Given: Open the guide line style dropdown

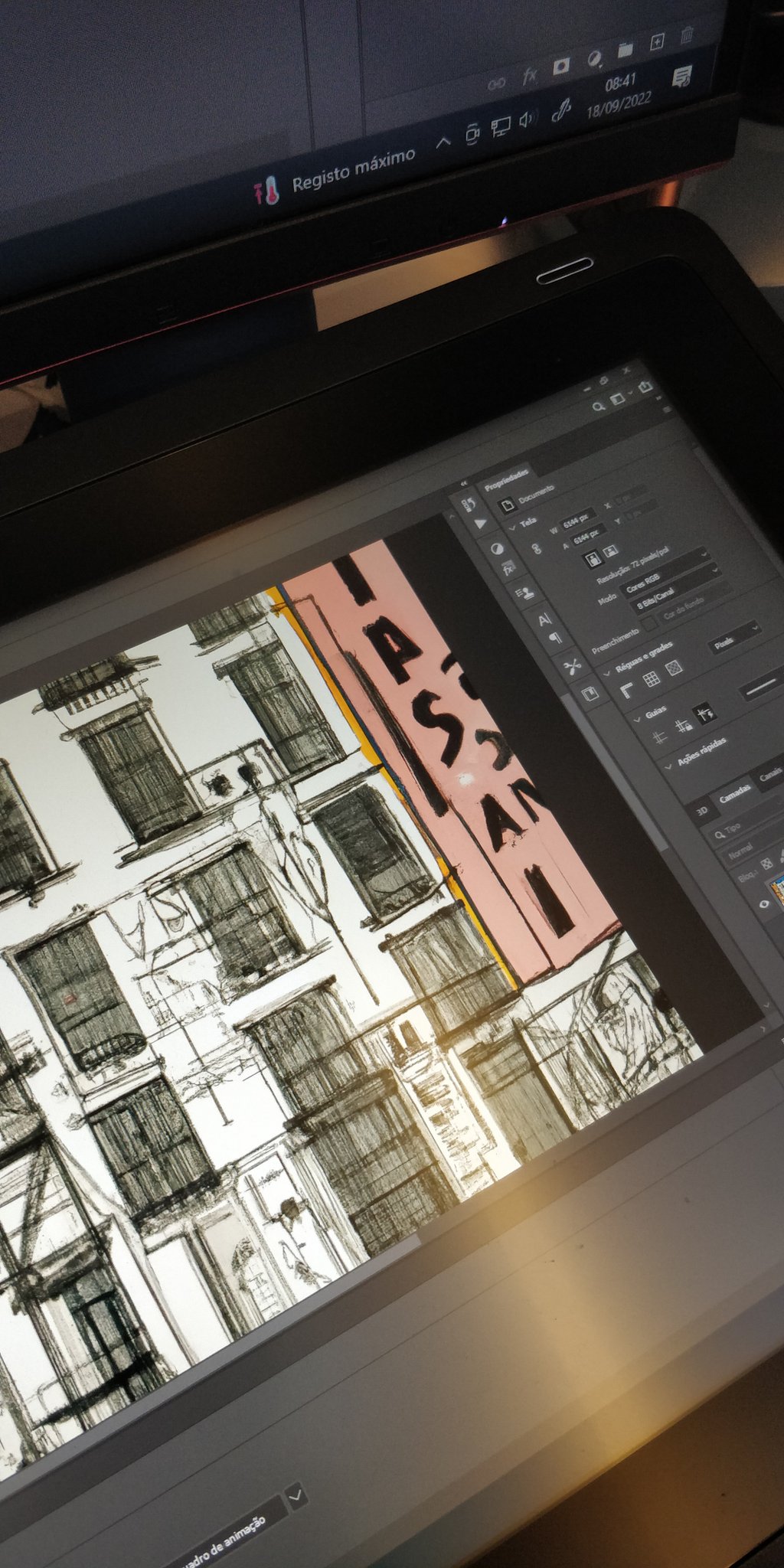Looking at the screenshot, I should coord(763,684).
